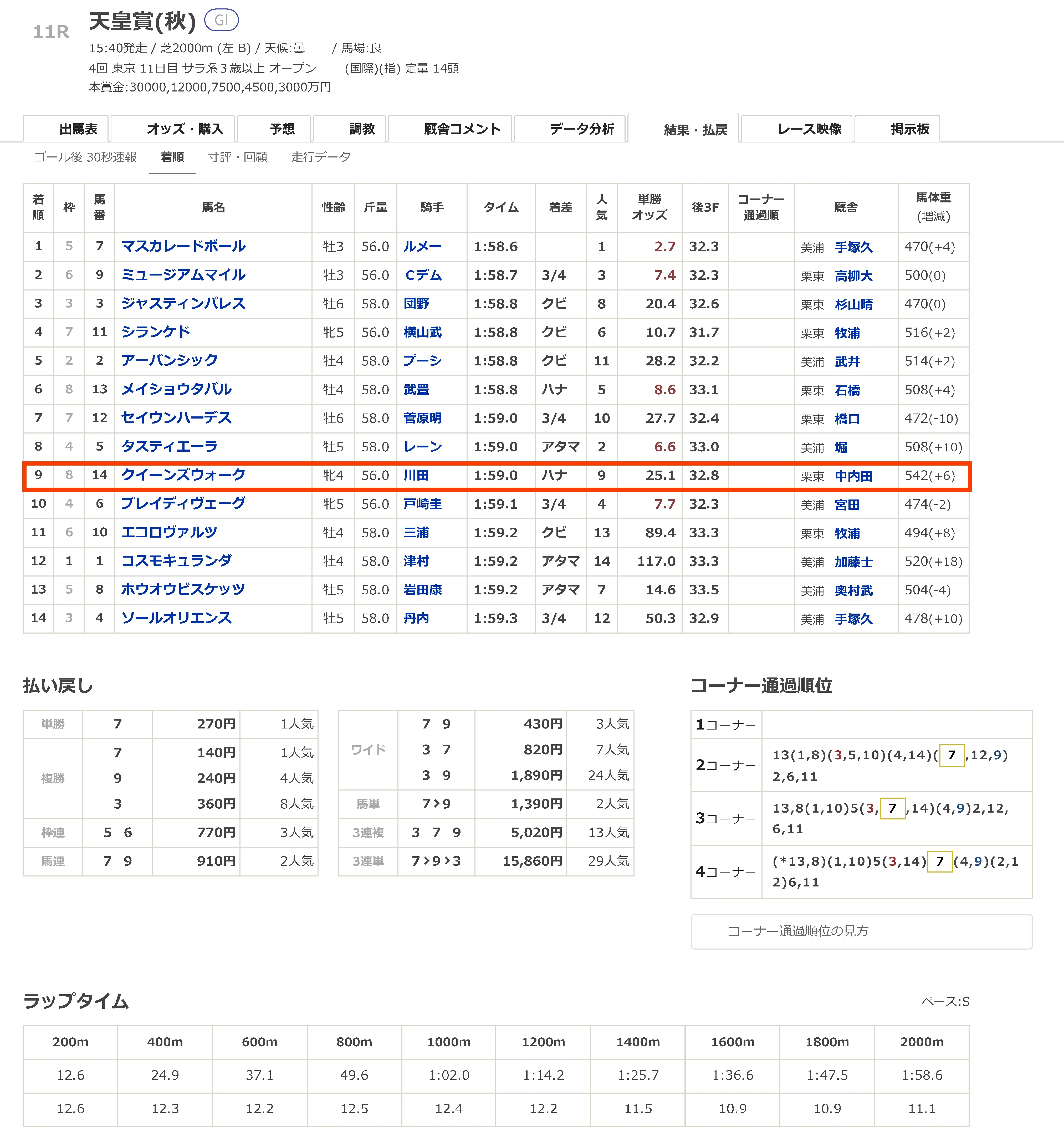The width and height of the screenshot is (1064, 1137).
Task: Click 3連単 payout 15,860円
Action: pyautogui.click(x=532, y=861)
